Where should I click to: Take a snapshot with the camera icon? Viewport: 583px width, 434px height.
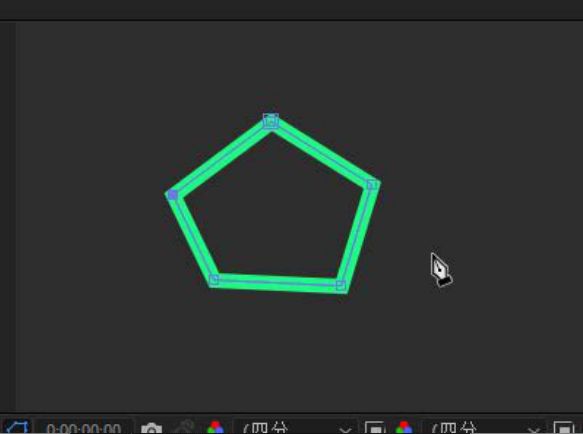coord(152,429)
